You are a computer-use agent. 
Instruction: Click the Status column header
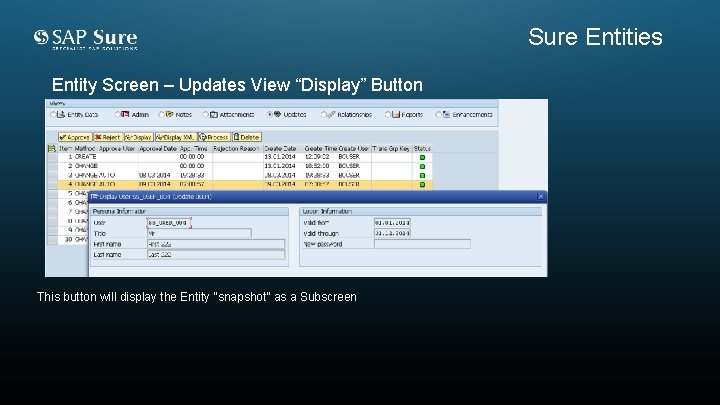tap(422, 148)
